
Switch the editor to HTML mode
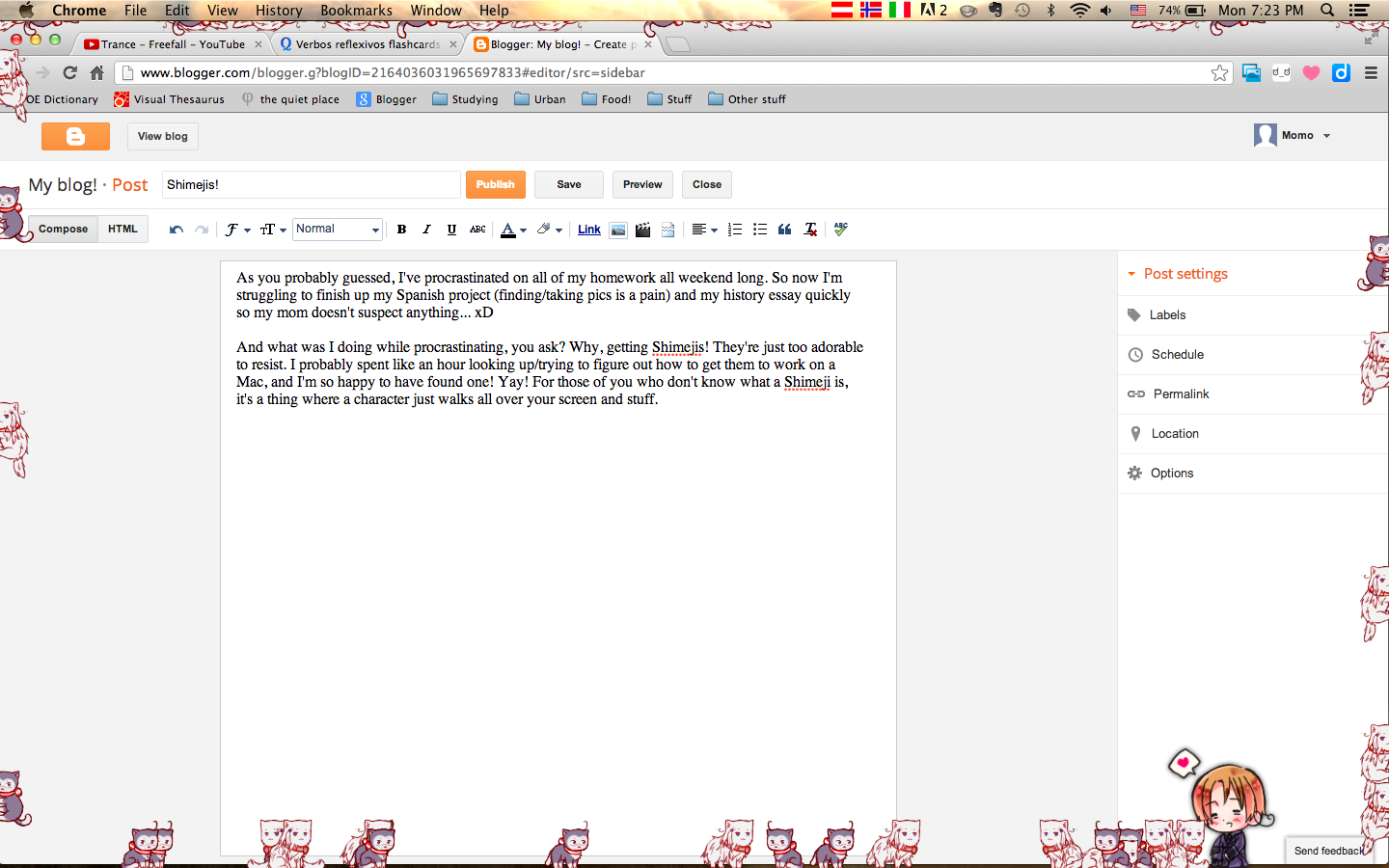click(123, 230)
